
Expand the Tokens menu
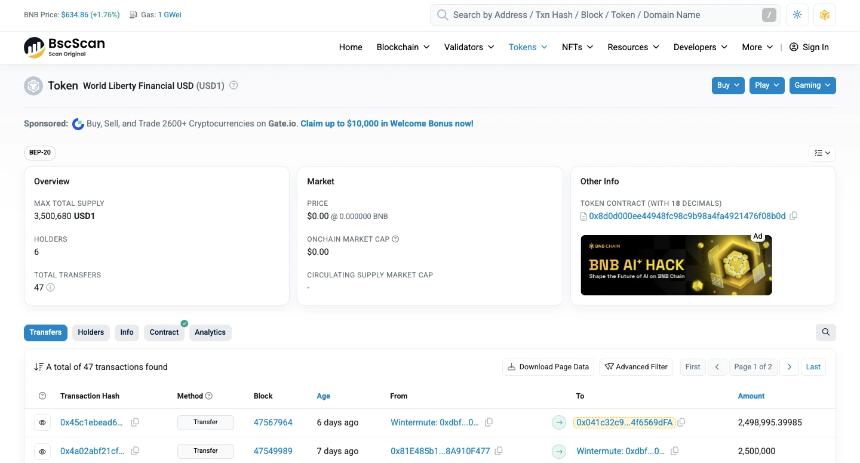[528, 47]
